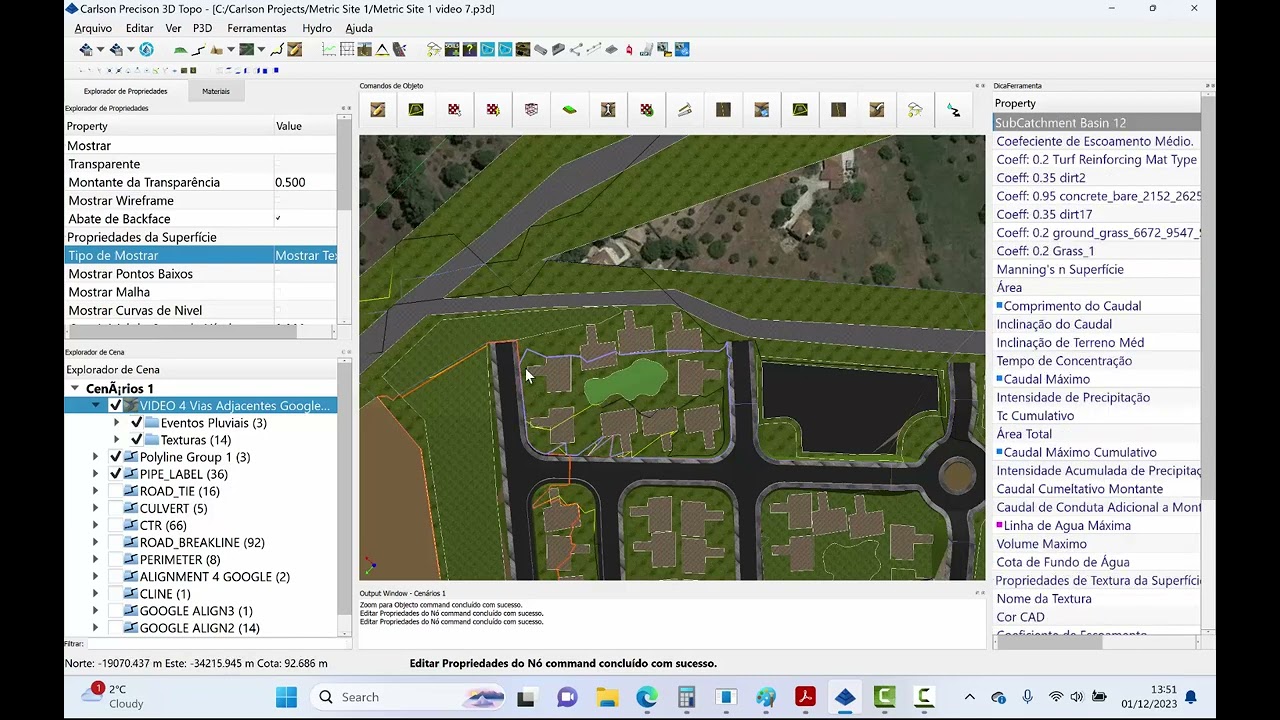Viewport: 1280px width, 720px height.
Task: Select SubCatchment Basin 12 header row
Action: point(1097,123)
